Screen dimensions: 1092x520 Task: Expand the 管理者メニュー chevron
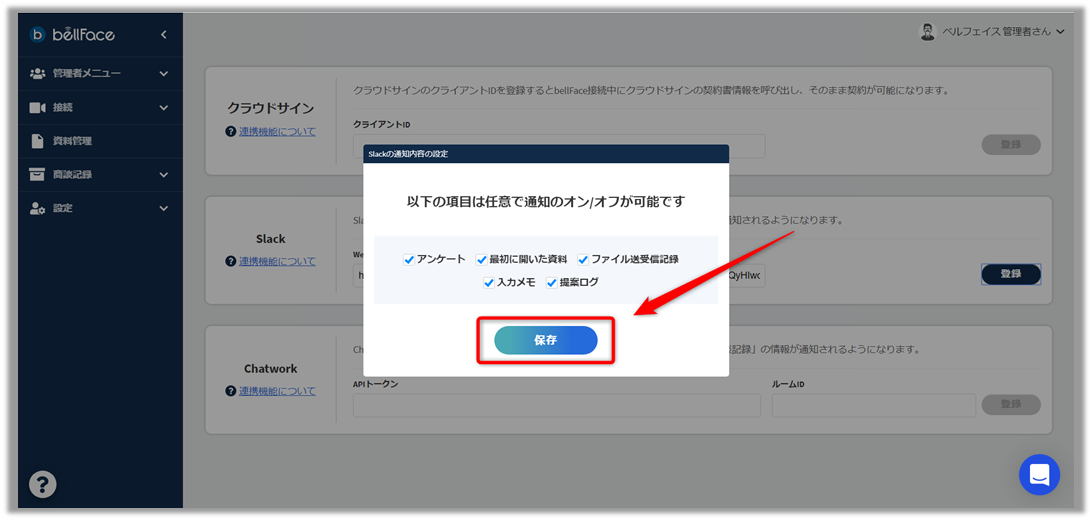(x=164, y=73)
